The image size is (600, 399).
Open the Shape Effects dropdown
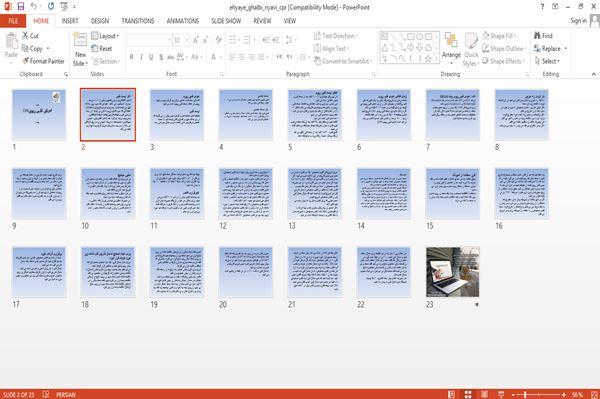(504, 61)
